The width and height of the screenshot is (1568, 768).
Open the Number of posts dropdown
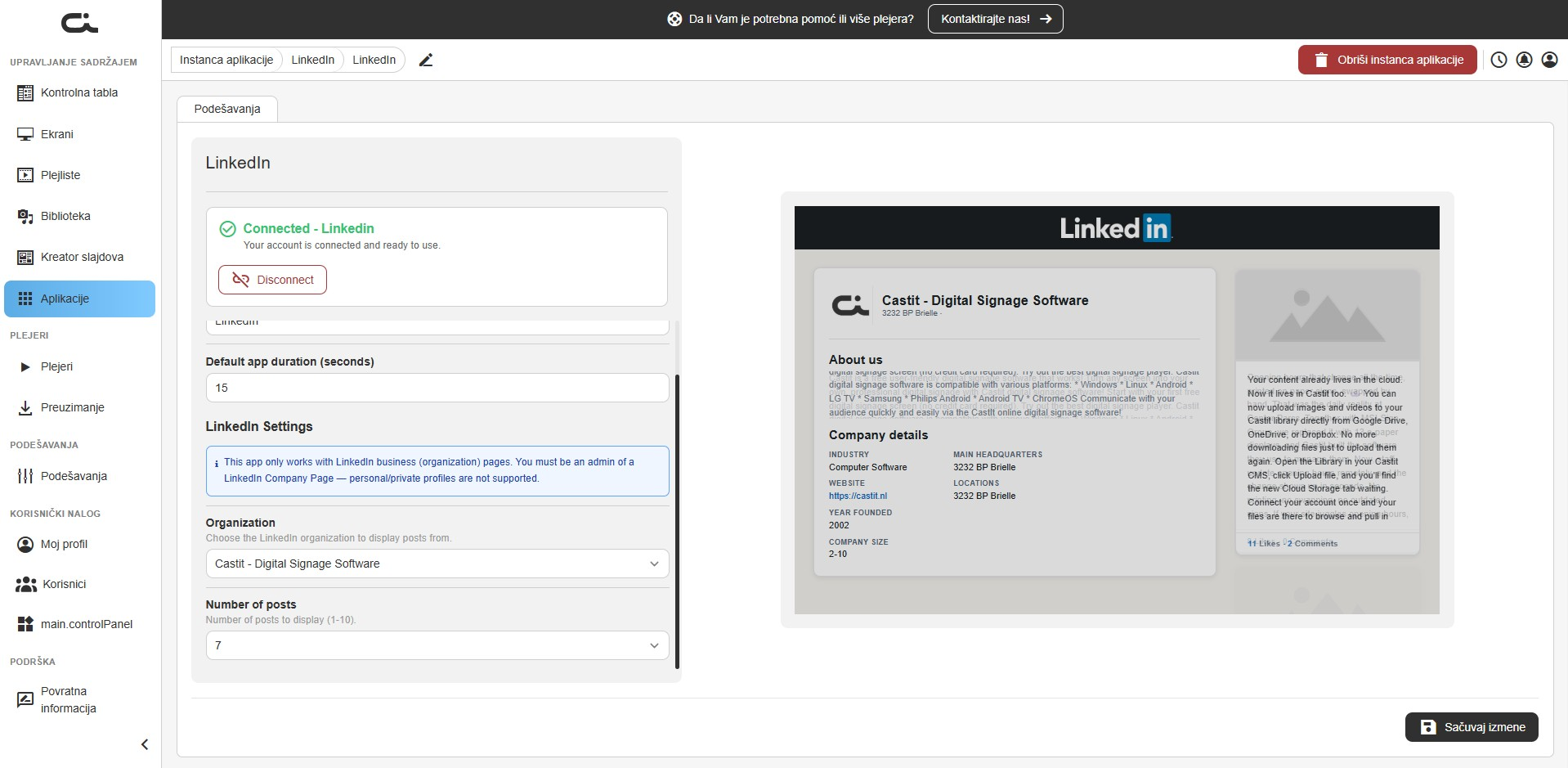(x=437, y=645)
